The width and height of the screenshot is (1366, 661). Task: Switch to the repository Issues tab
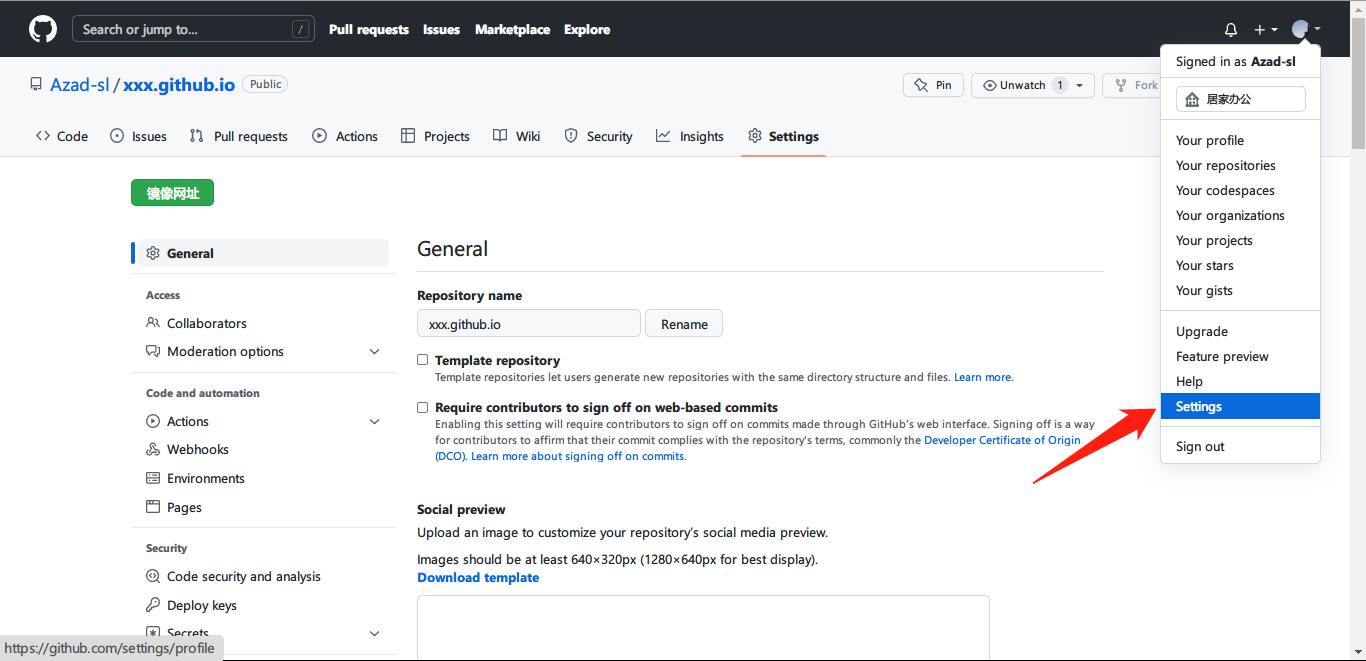(138, 136)
